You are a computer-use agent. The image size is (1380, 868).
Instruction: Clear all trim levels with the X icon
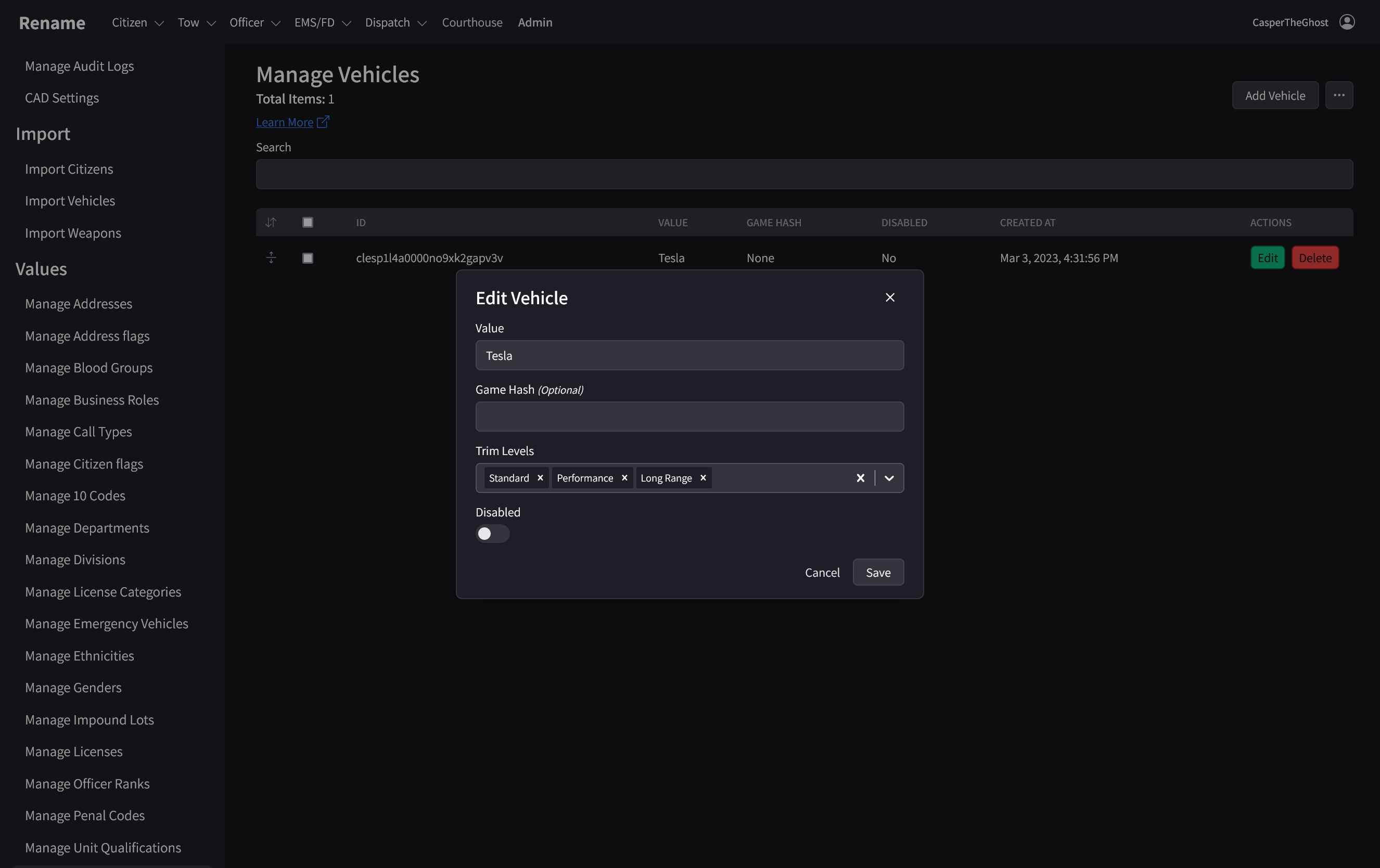860,478
